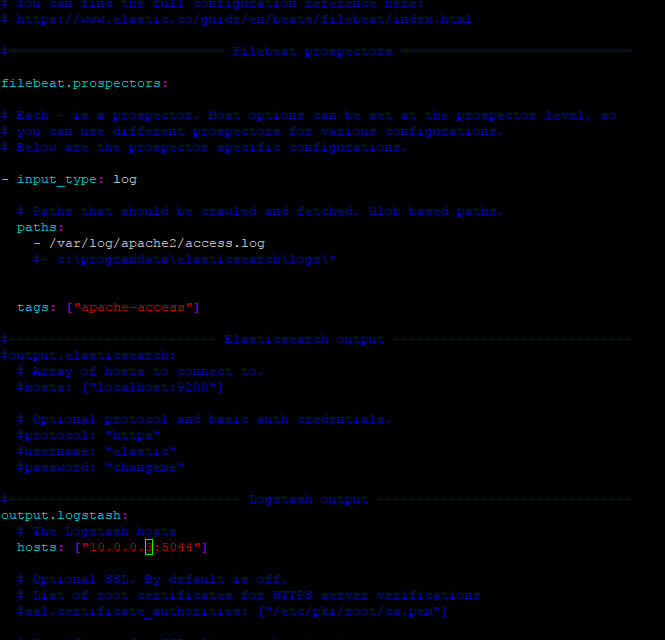Viewport: 665px width, 640px height.
Task: Click '# Below are the prospector specific configurations' comment
Action: pos(204,148)
